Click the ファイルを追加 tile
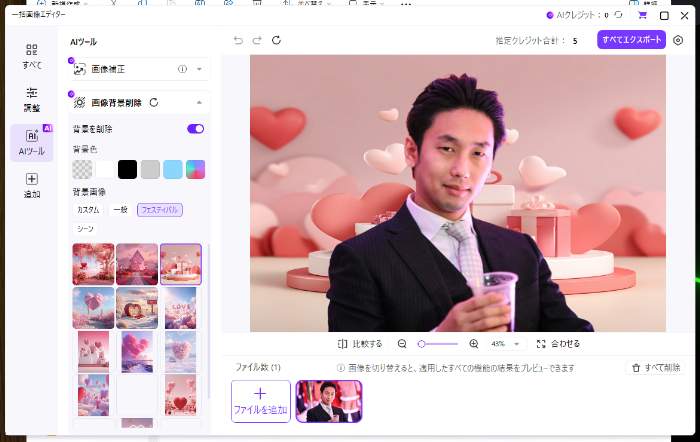The width and height of the screenshot is (700, 442). 261,401
